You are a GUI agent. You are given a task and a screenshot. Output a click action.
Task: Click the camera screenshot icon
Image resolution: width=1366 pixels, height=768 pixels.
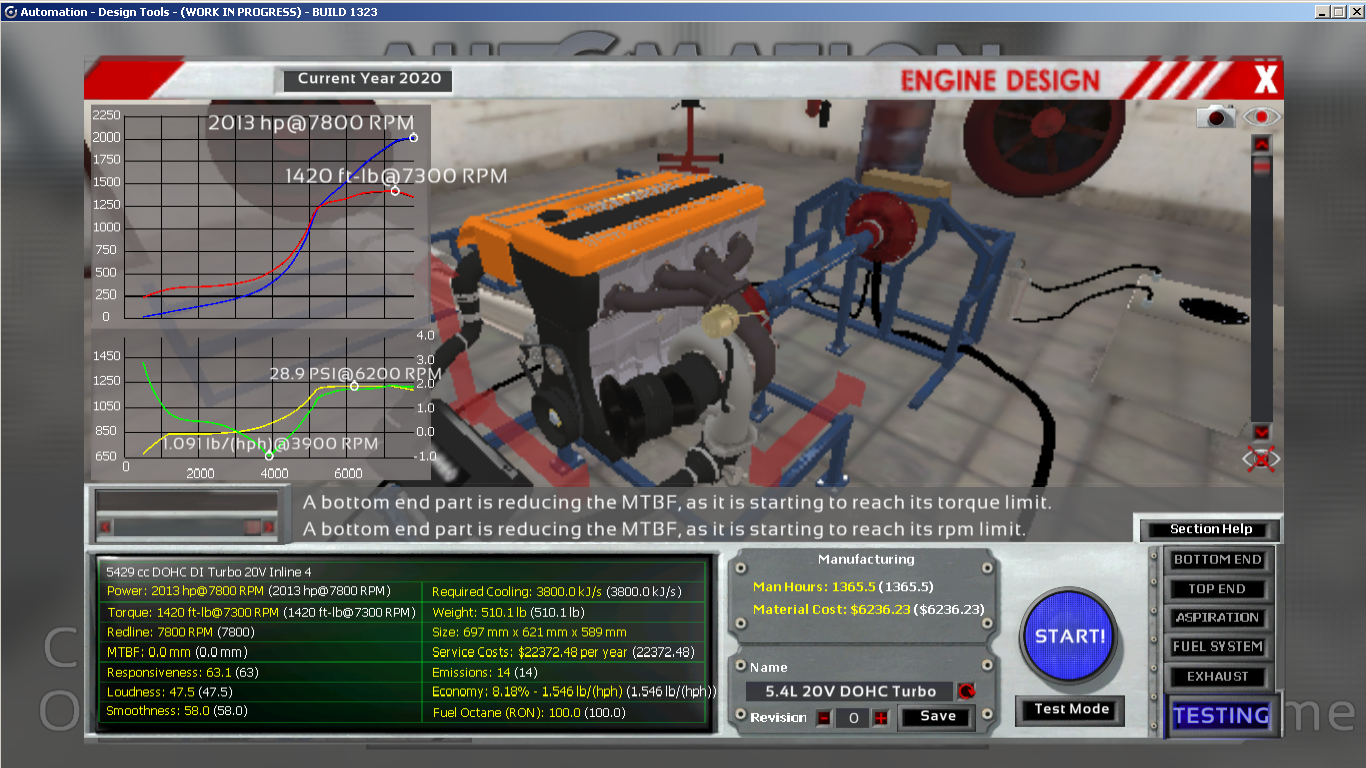pyautogui.click(x=1217, y=117)
